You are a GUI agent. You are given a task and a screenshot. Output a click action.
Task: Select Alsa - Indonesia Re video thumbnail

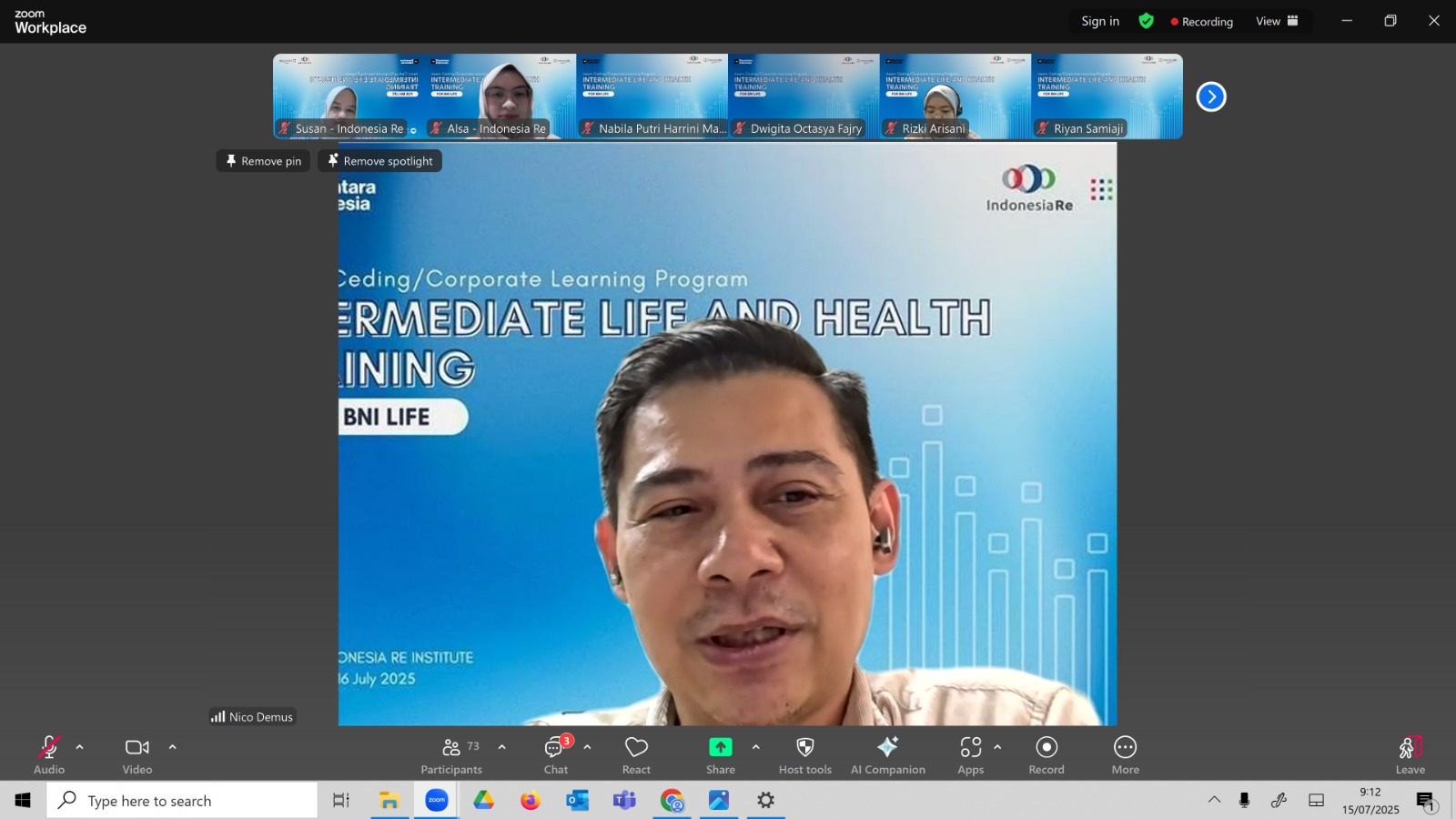(x=500, y=96)
